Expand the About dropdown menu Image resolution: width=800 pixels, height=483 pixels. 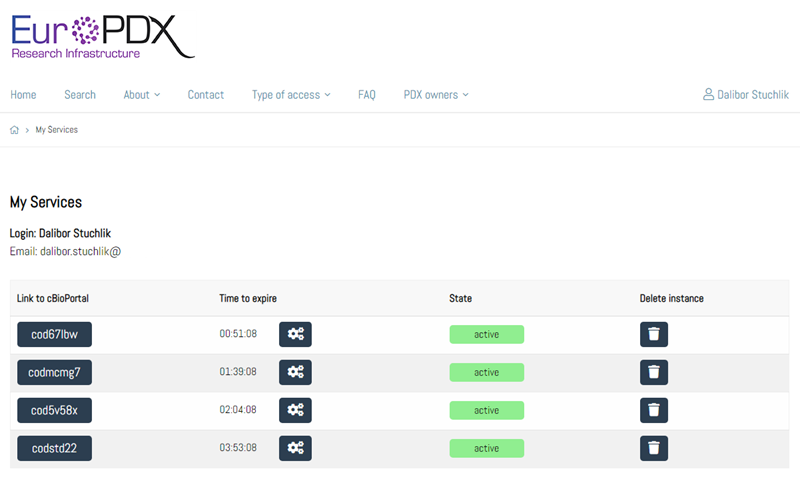(141, 95)
